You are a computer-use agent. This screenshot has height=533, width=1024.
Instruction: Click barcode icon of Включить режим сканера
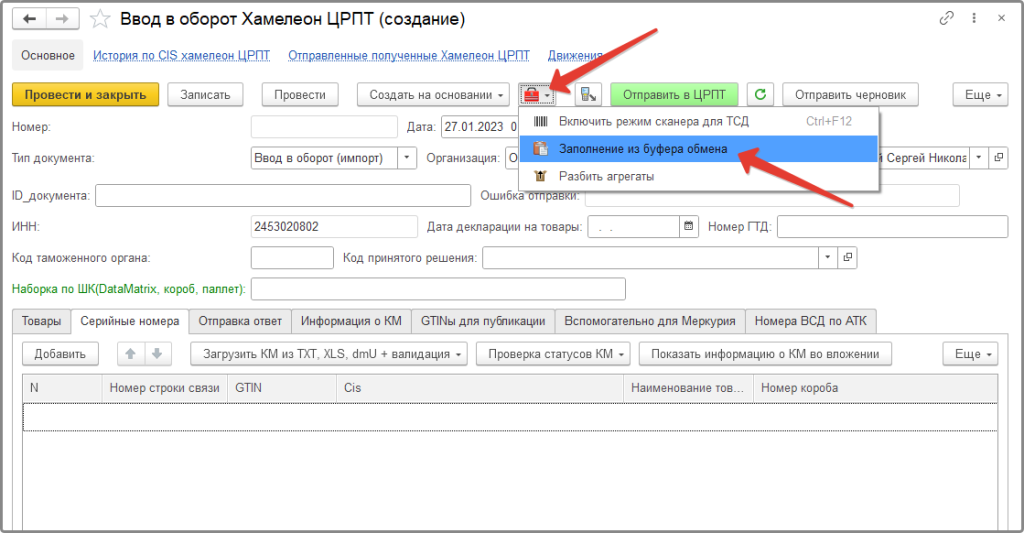point(541,121)
